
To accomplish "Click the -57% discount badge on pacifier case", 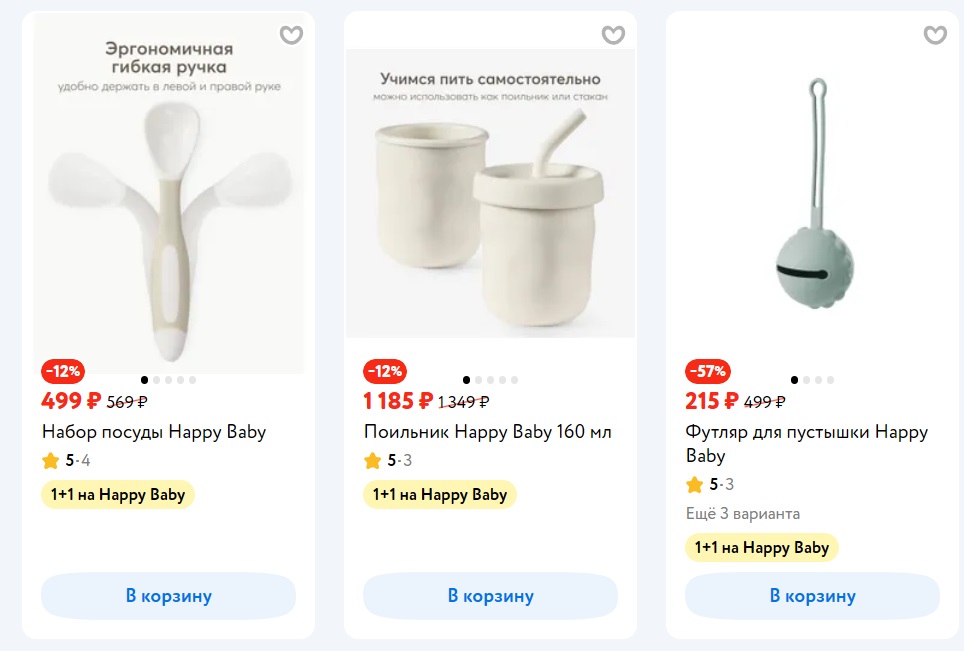I will coord(707,371).
